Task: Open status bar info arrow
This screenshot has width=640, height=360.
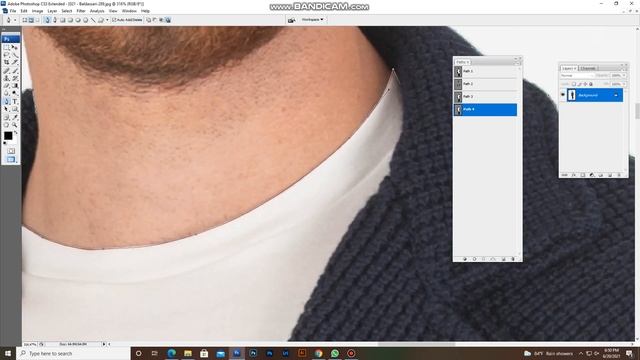Action: [x=104, y=344]
